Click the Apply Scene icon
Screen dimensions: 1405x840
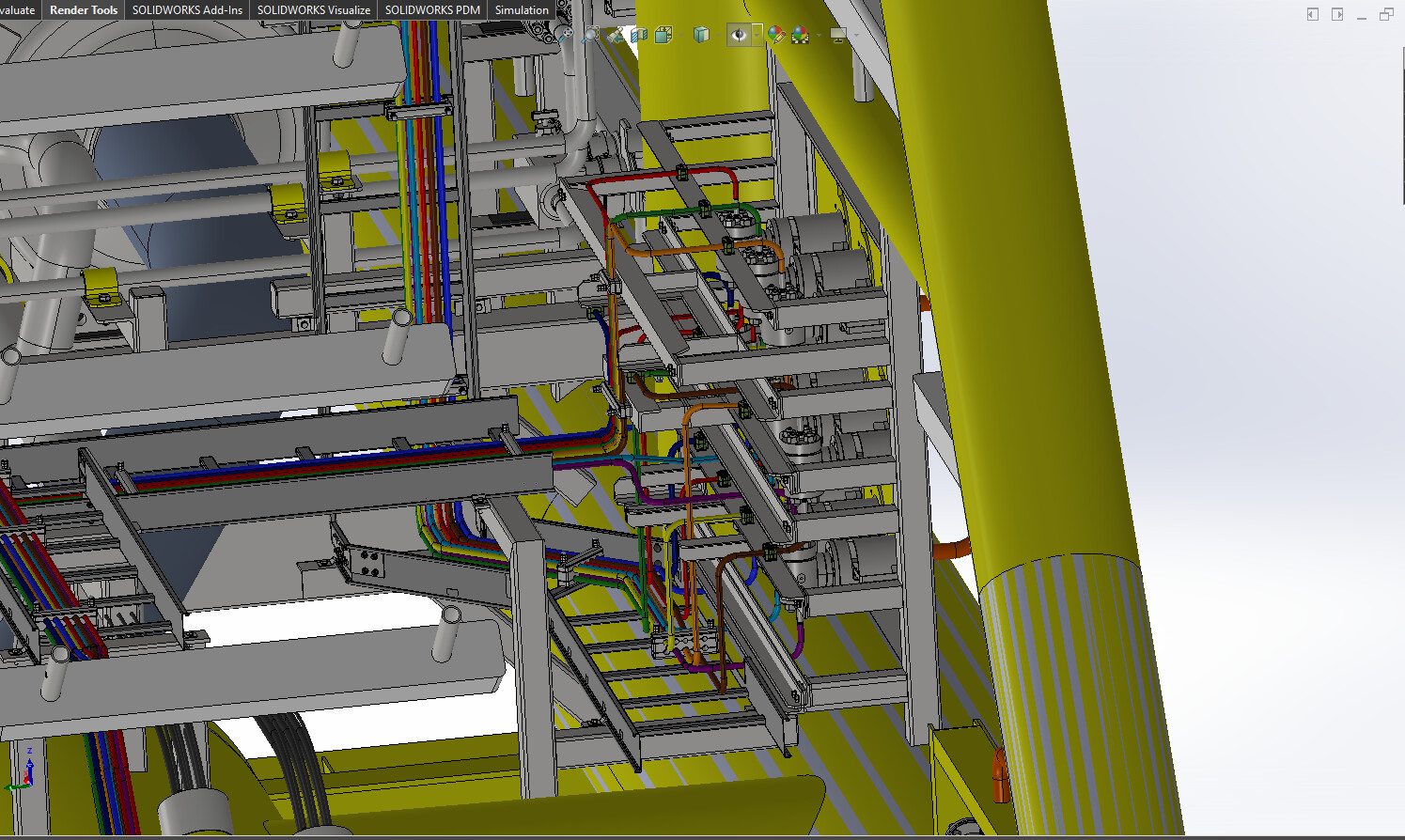pos(800,35)
